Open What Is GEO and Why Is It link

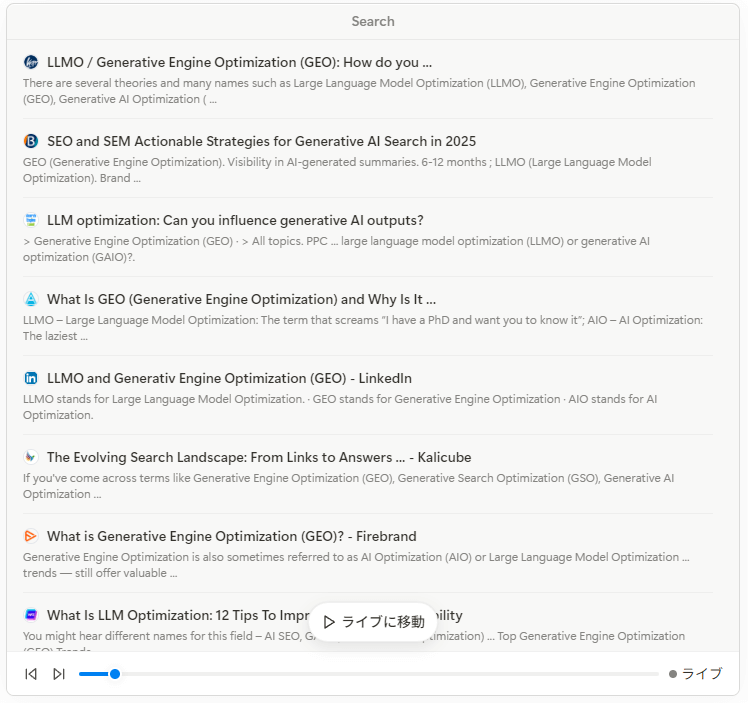point(241,299)
